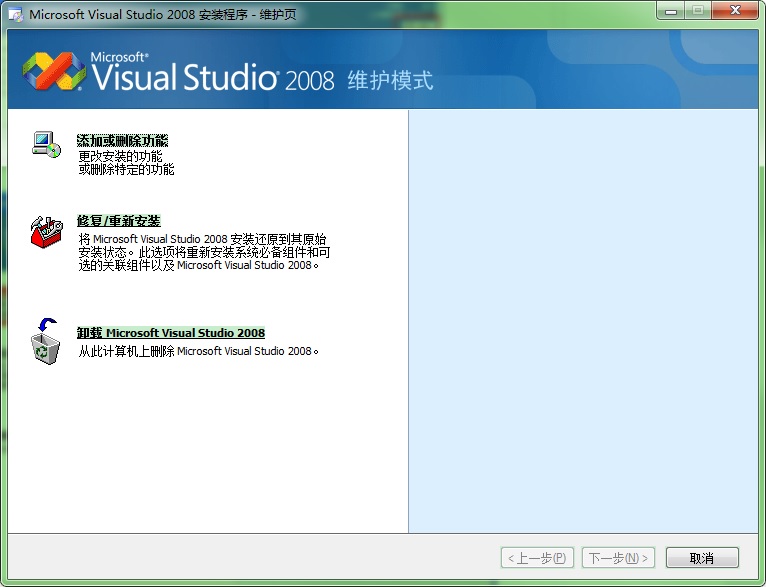Screen dimensions: 766x587
Task: Click the text 或删除特定的功能
Action: tap(126, 169)
